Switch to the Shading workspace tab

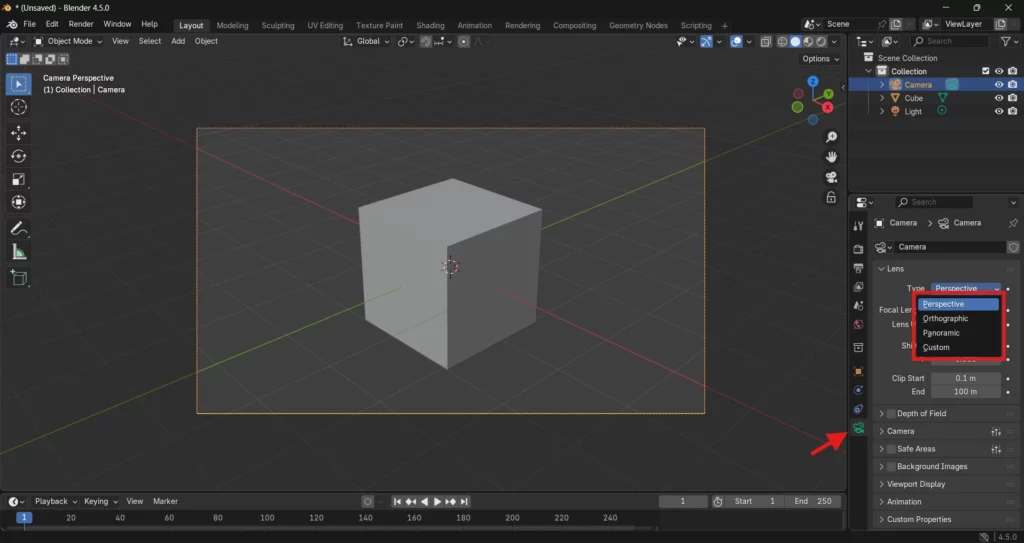430,25
